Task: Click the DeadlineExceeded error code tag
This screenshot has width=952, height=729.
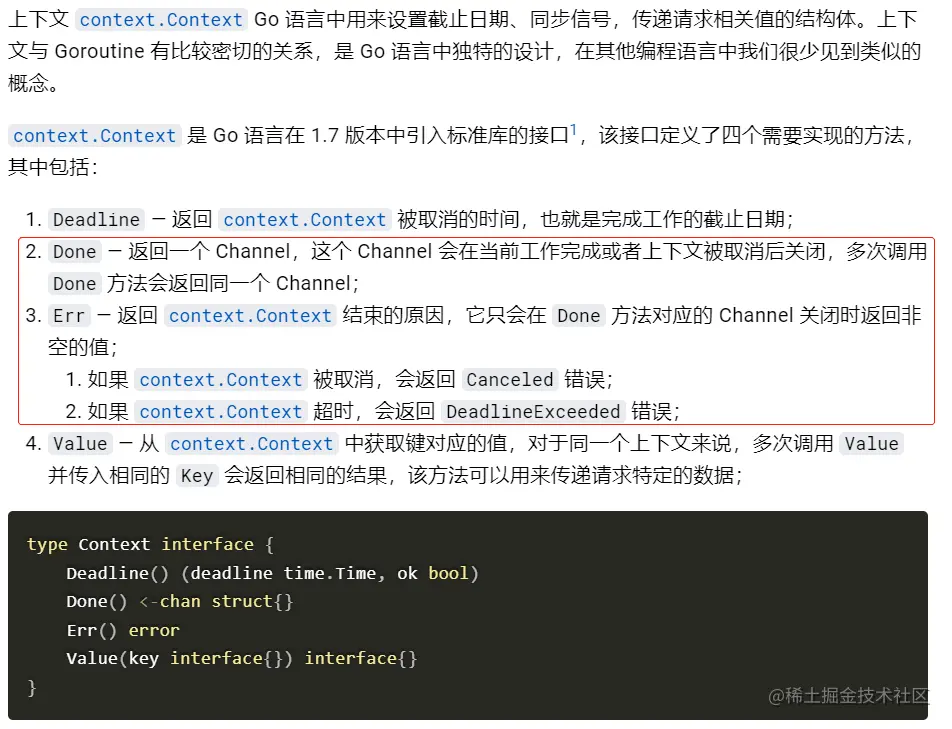Action: [533, 412]
